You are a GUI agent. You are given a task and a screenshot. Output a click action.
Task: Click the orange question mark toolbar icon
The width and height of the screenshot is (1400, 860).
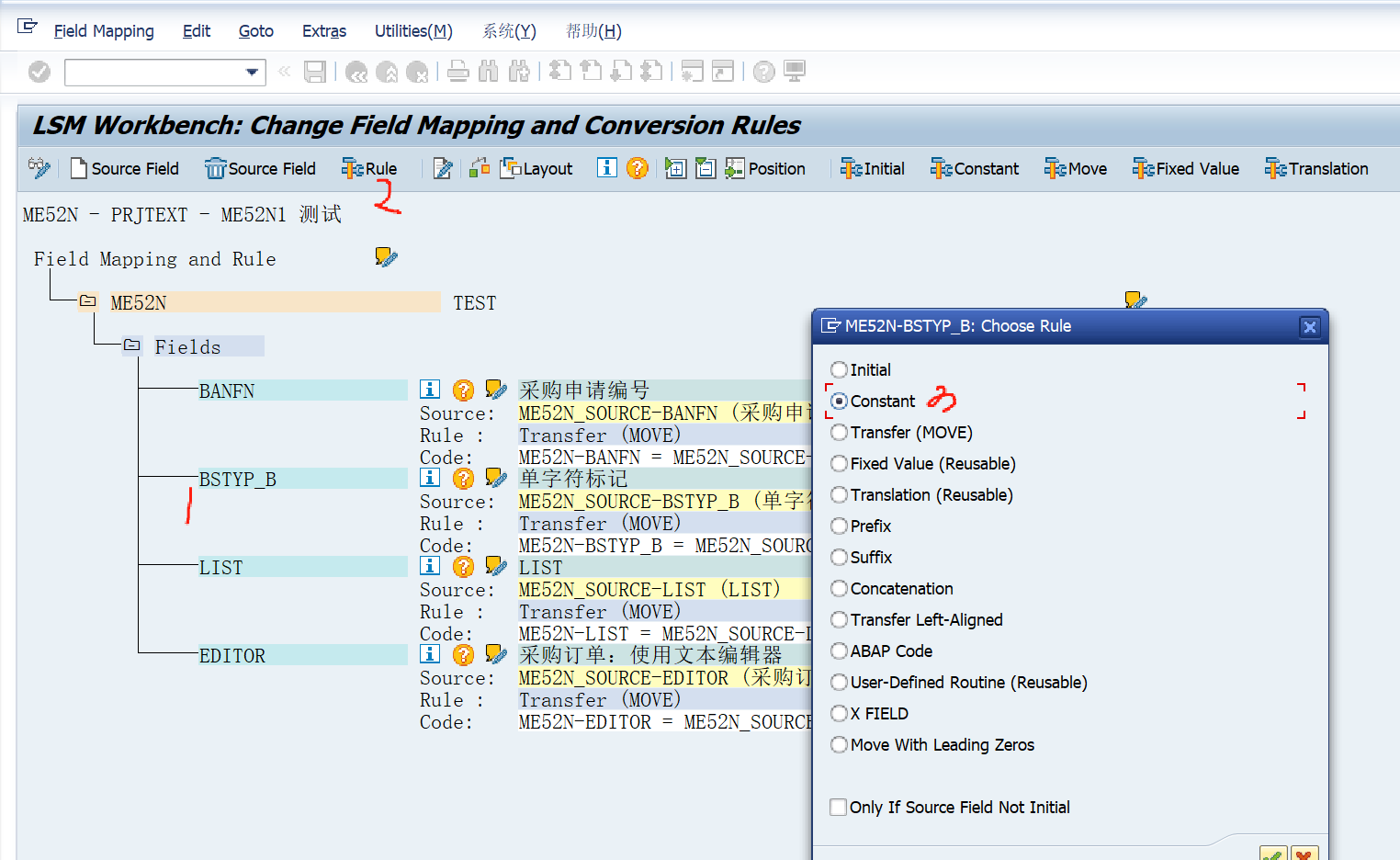pos(637,168)
